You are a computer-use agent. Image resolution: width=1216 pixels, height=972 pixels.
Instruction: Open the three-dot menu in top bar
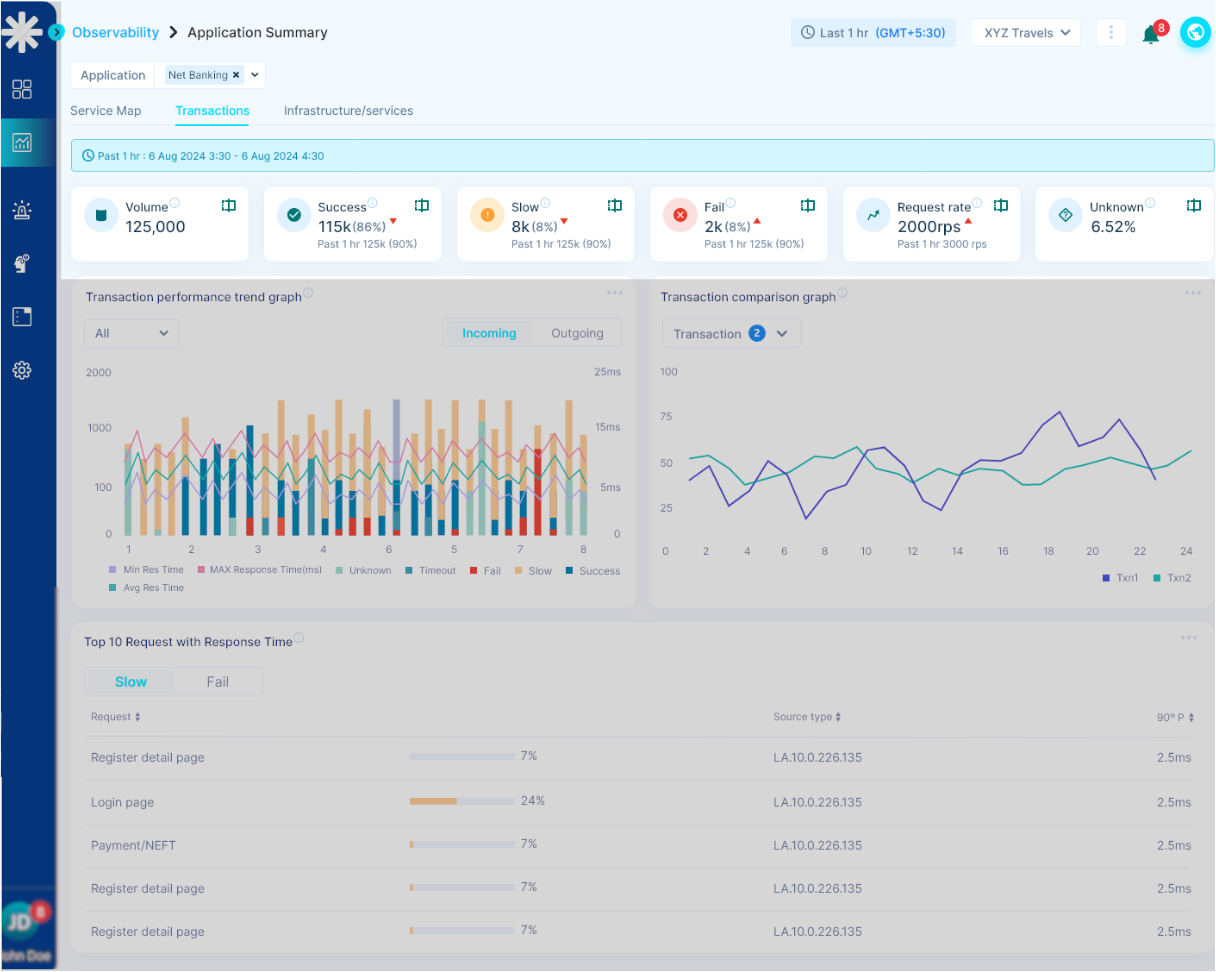click(x=1110, y=32)
